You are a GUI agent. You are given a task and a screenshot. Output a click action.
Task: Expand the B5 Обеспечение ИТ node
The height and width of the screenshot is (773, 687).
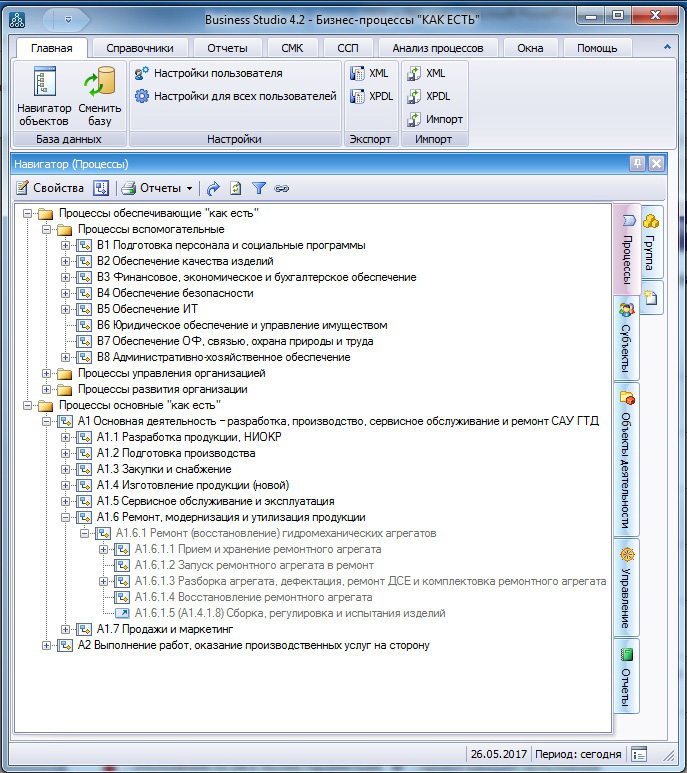(x=65, y=309)
